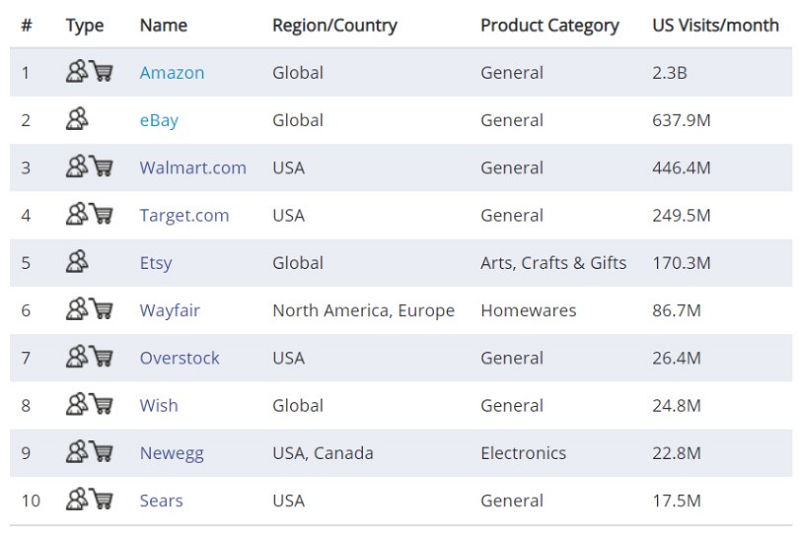
Task: Click the Region/Country column header
Action: tap(334, 25)
